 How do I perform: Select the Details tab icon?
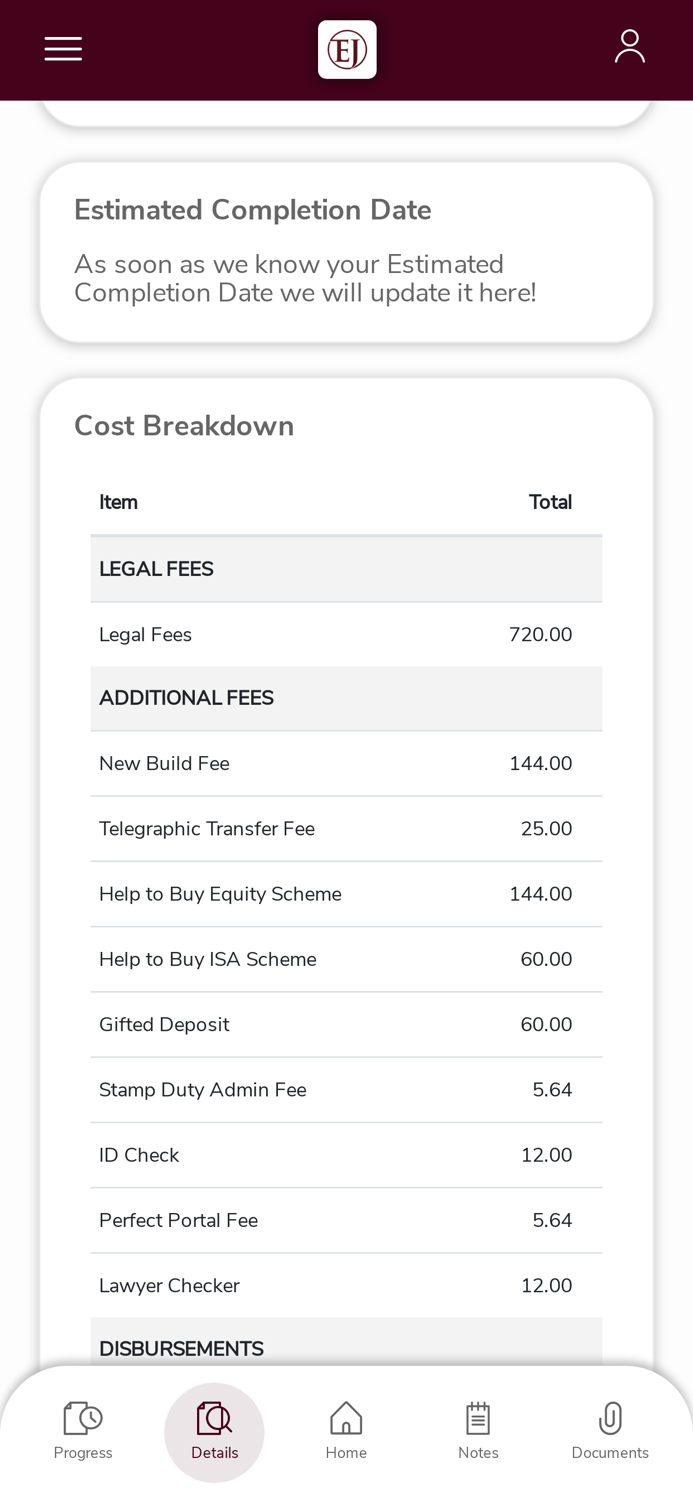click(x=214, y=1418)
